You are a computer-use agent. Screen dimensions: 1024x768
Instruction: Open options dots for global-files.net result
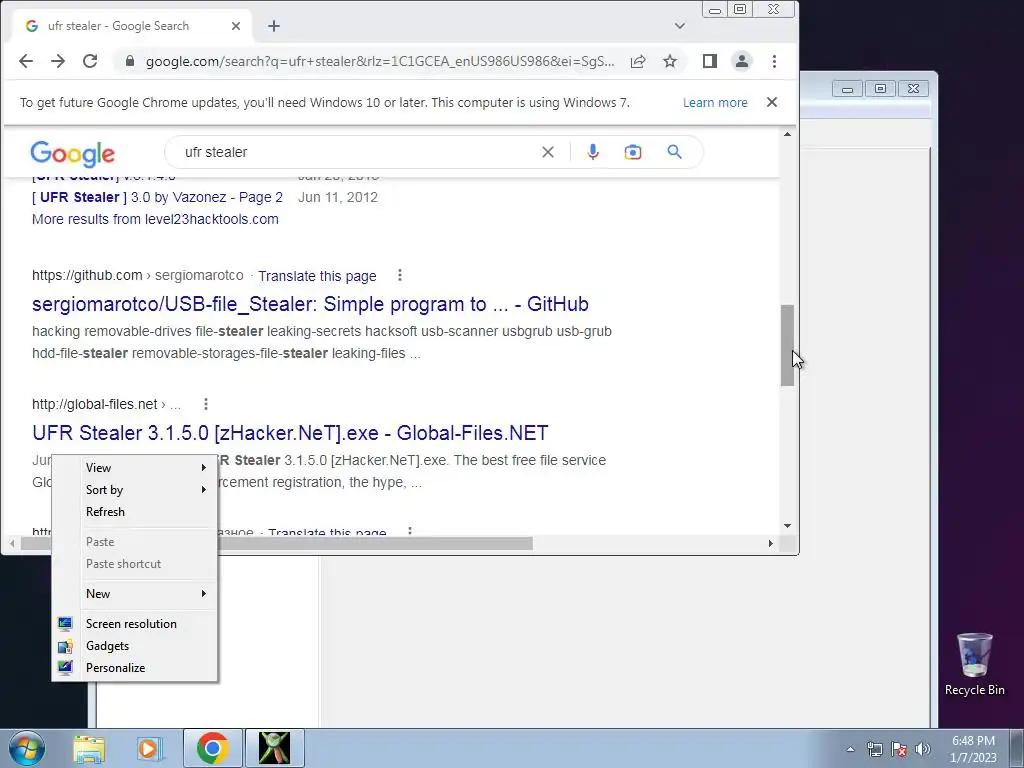[x=206, y=404]
